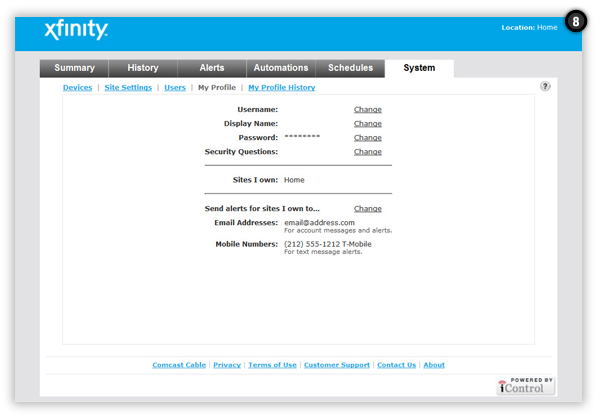Open the Comcast Cable footer link
Image resolution: width=600 pixels, height=416 pixels.
coord(179,365)
